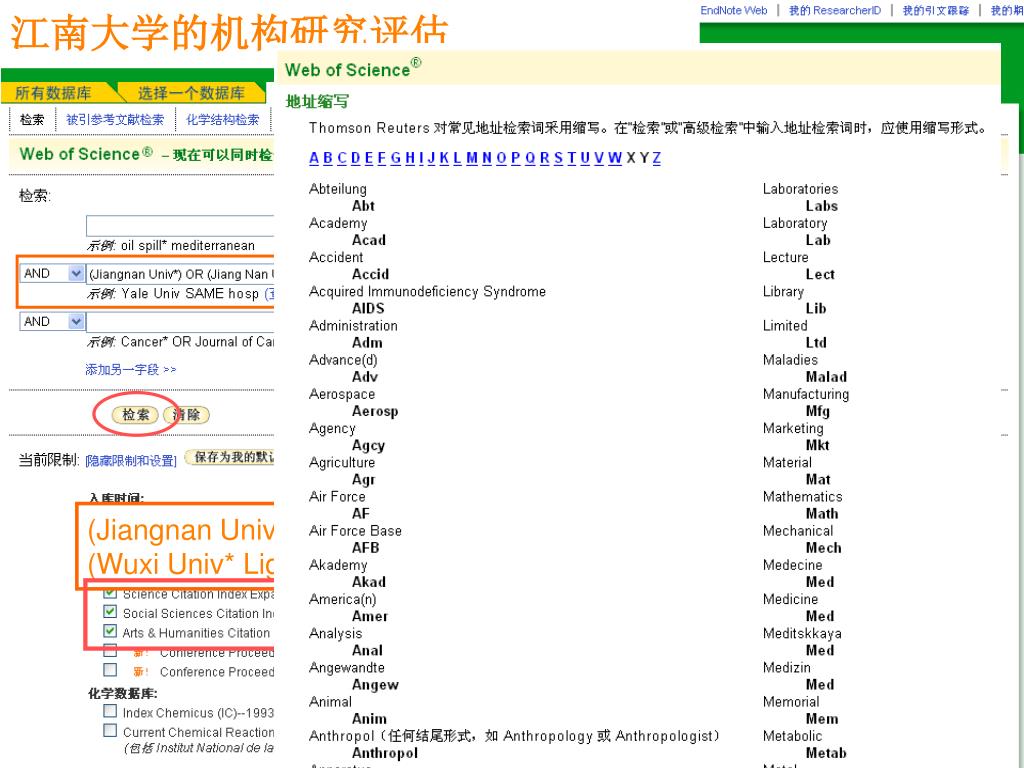Click the 添加另一字段 link

point(131,370)
